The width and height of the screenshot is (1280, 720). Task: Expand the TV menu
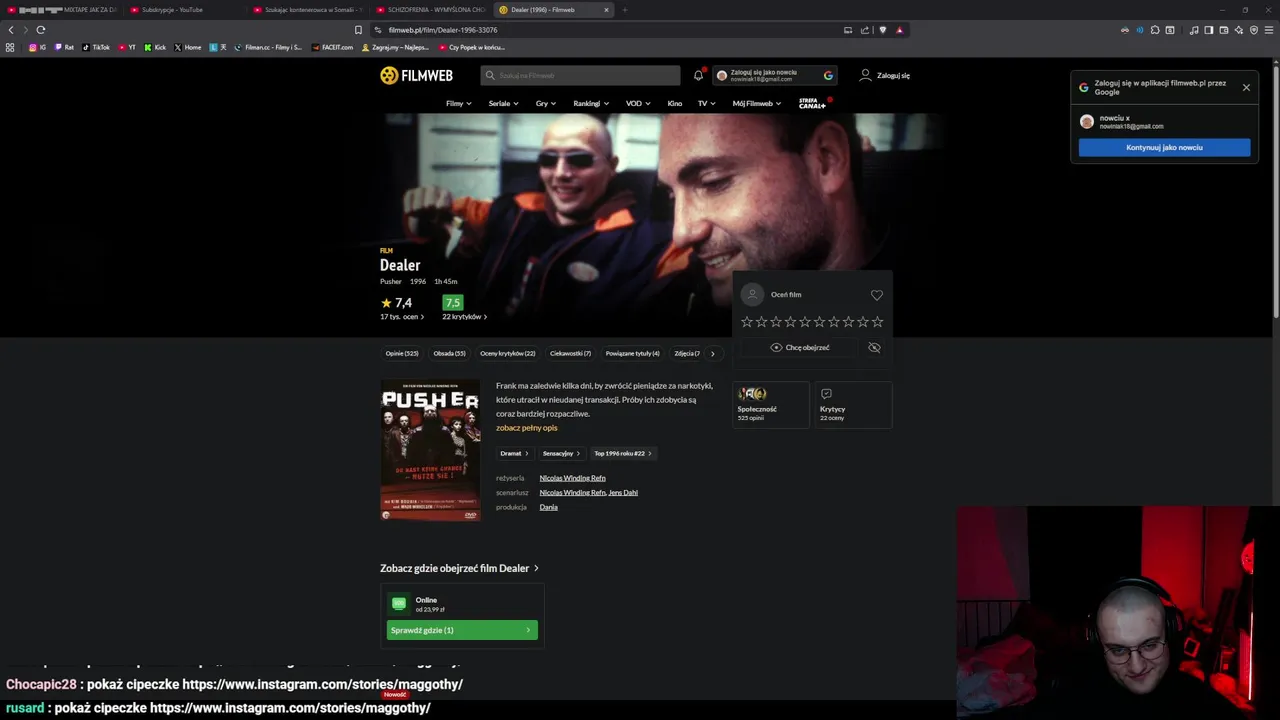707,103
